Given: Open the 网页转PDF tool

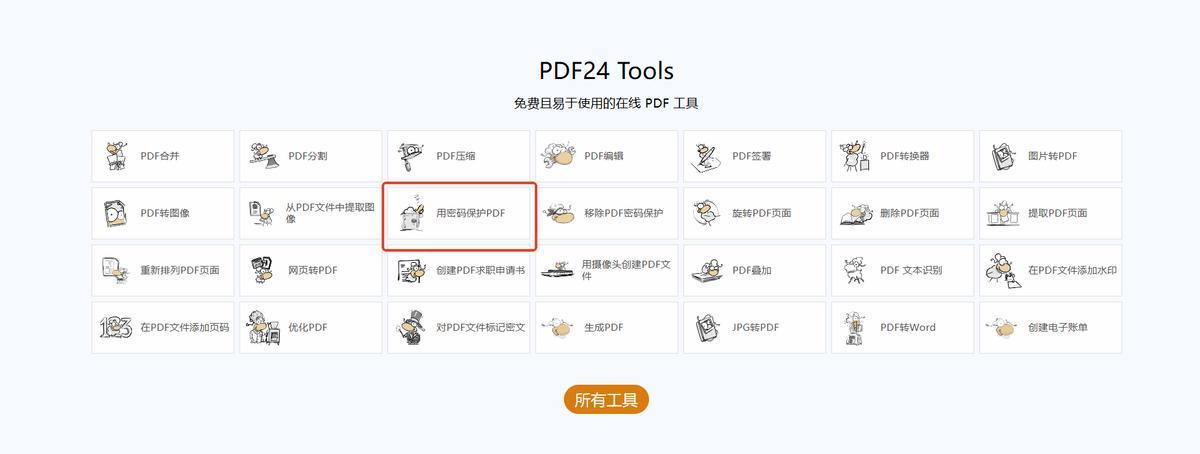Looking at the screenshot, I should click(x=310, y=270).
